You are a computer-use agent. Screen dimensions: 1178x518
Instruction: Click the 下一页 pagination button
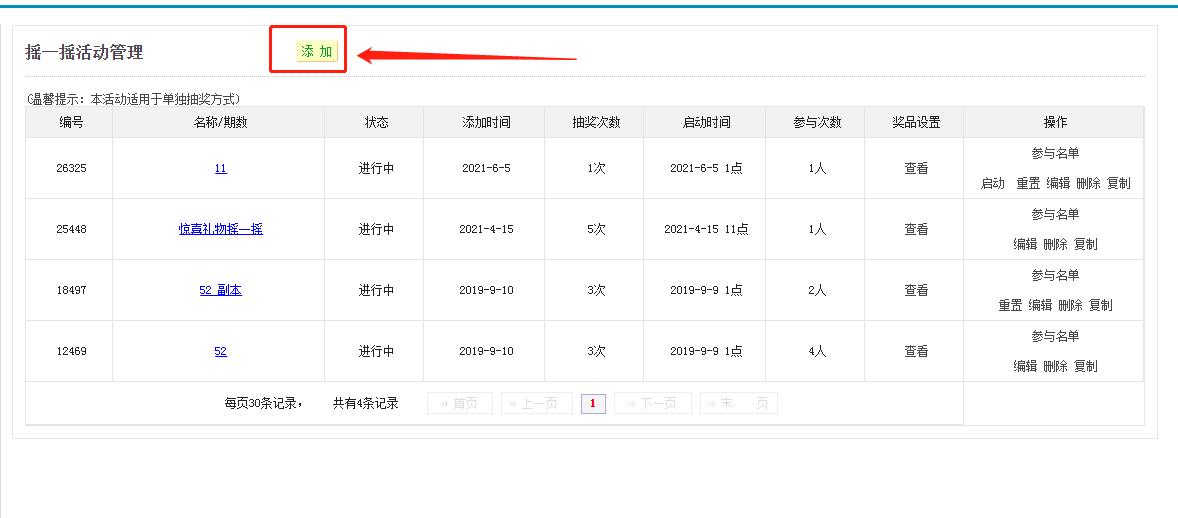(x=652, y=404)
